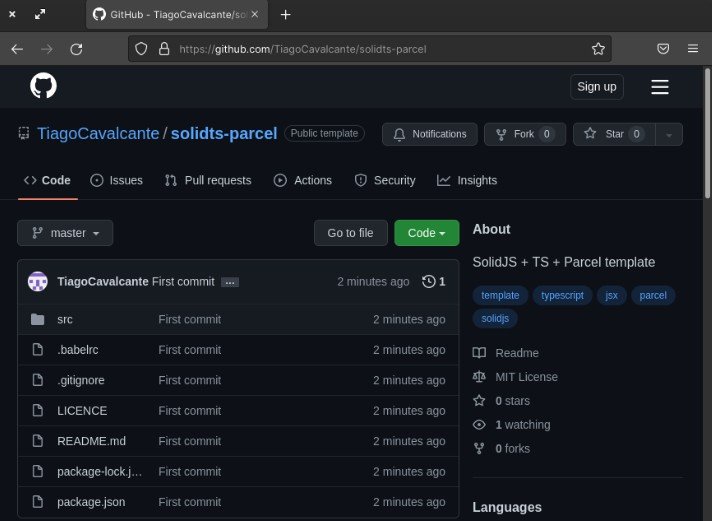Click the package.json file icon
Image resolution: width=712 pixels, height=521 pixels.
(38, 502)
